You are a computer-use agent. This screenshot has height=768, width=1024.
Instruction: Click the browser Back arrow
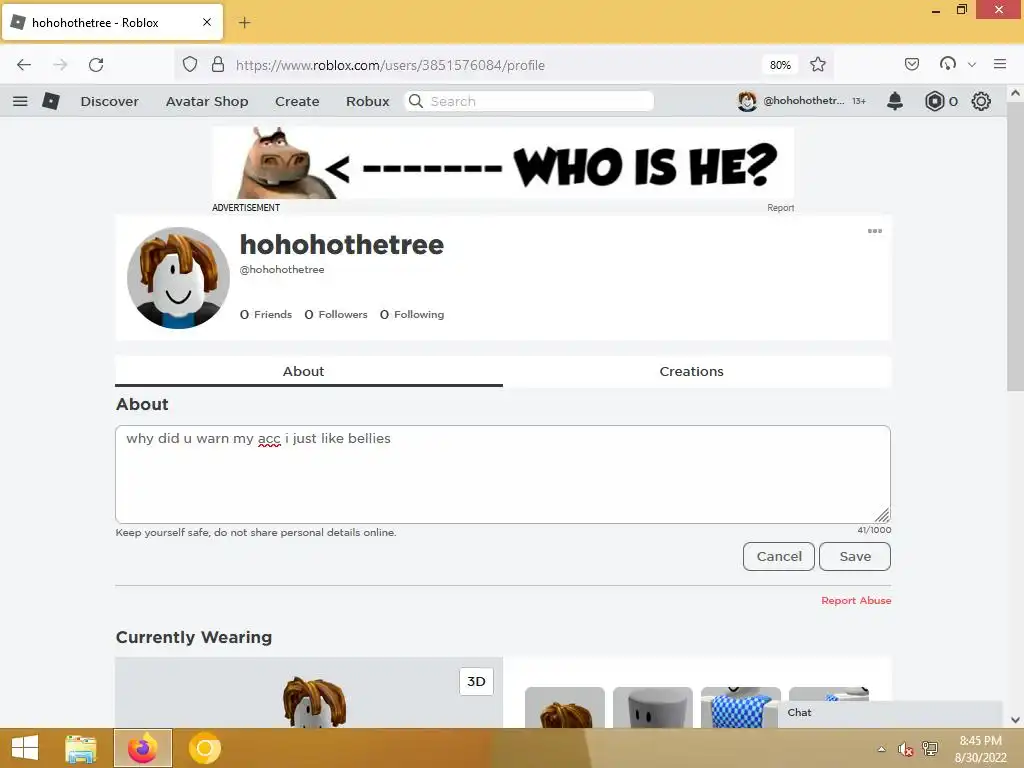point(24,65)
